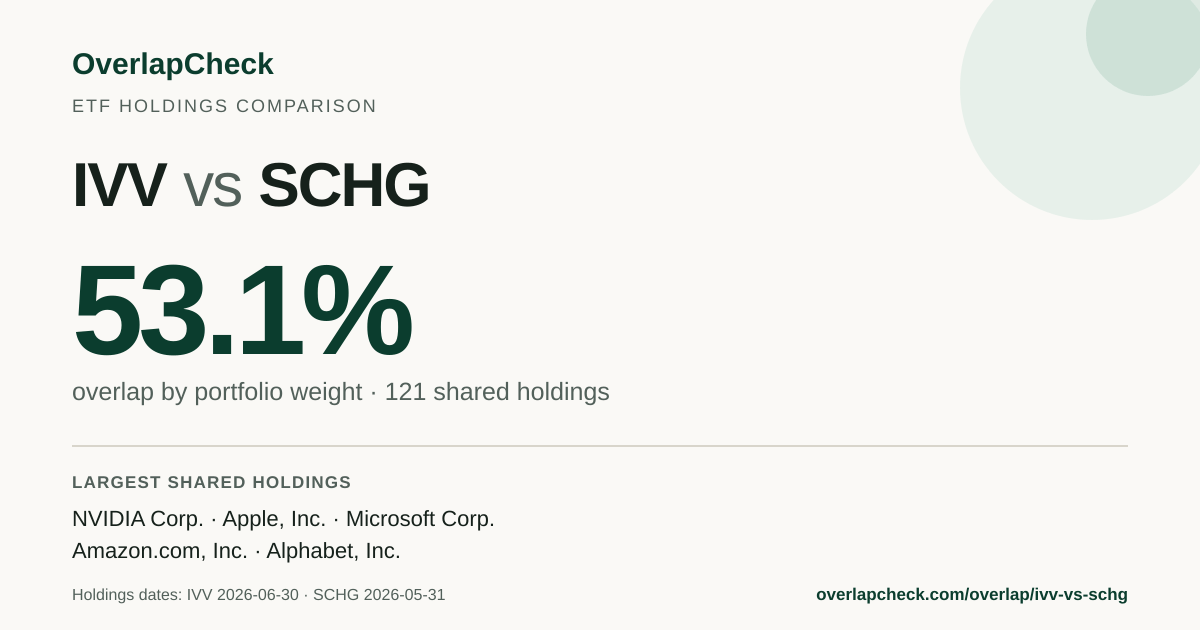Click the NVIDIA Corp. holding name

click(138, 519)
